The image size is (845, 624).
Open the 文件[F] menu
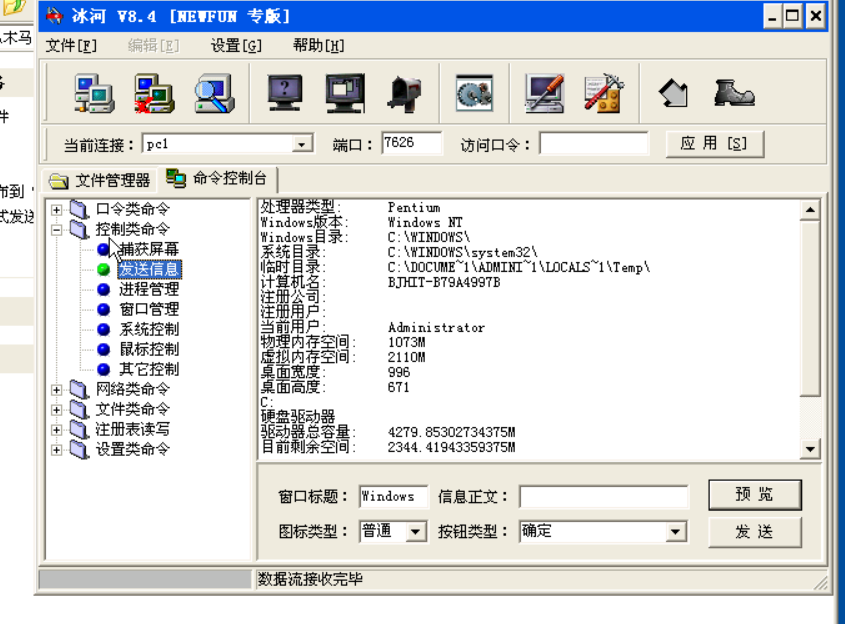pos(71,46)
